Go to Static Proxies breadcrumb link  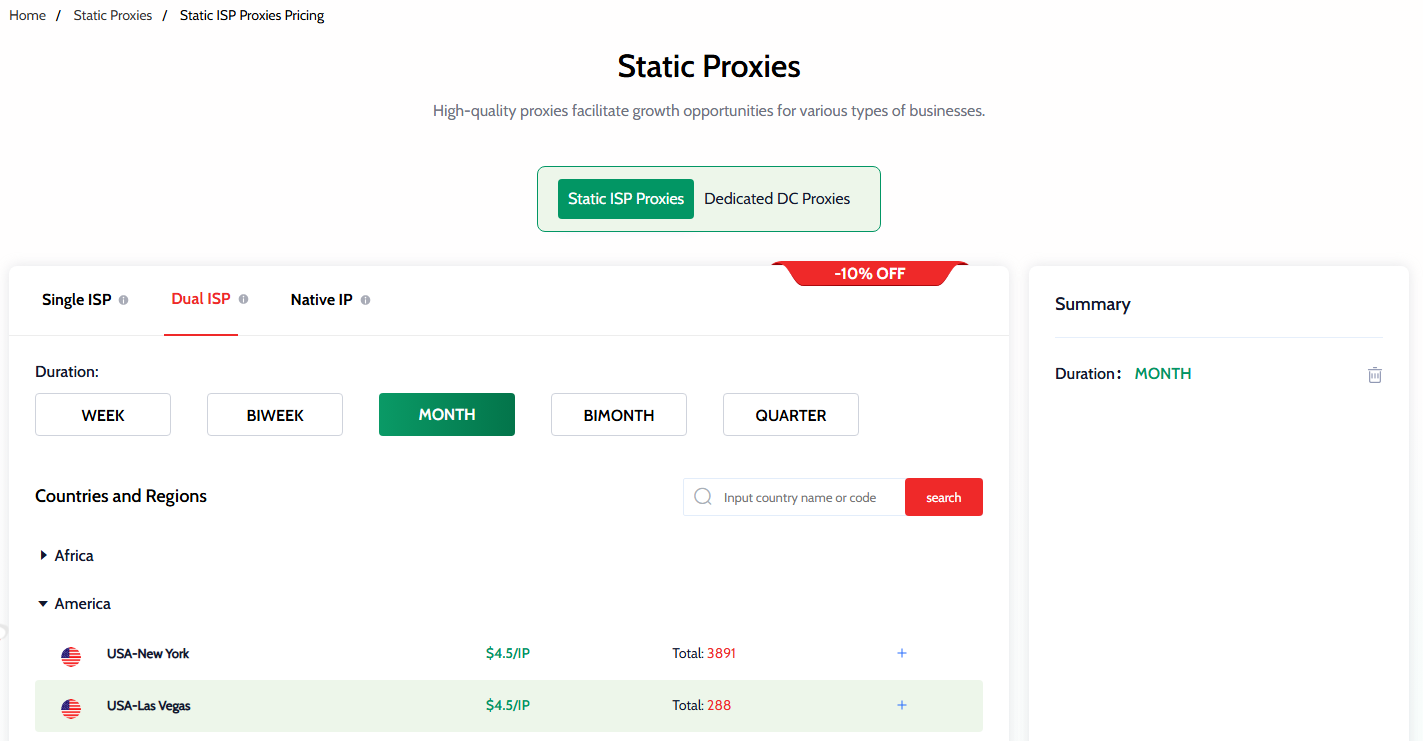(x=113, y=16)
